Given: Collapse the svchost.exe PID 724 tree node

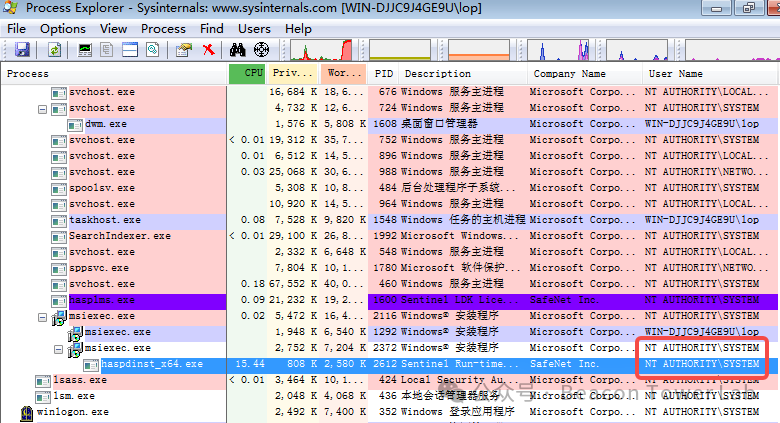Looking at the screenshot, I should pyautogui.click(x=43, y=108).
